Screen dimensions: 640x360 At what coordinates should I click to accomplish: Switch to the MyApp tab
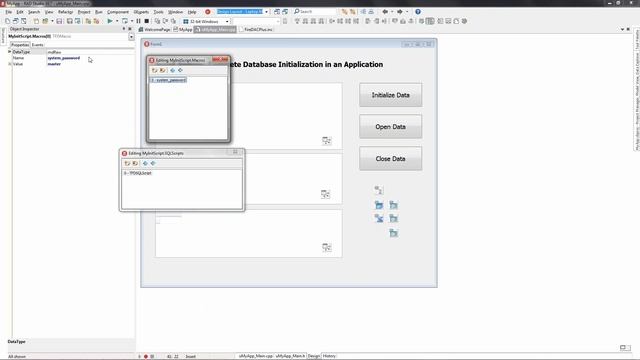click(182, 30)
